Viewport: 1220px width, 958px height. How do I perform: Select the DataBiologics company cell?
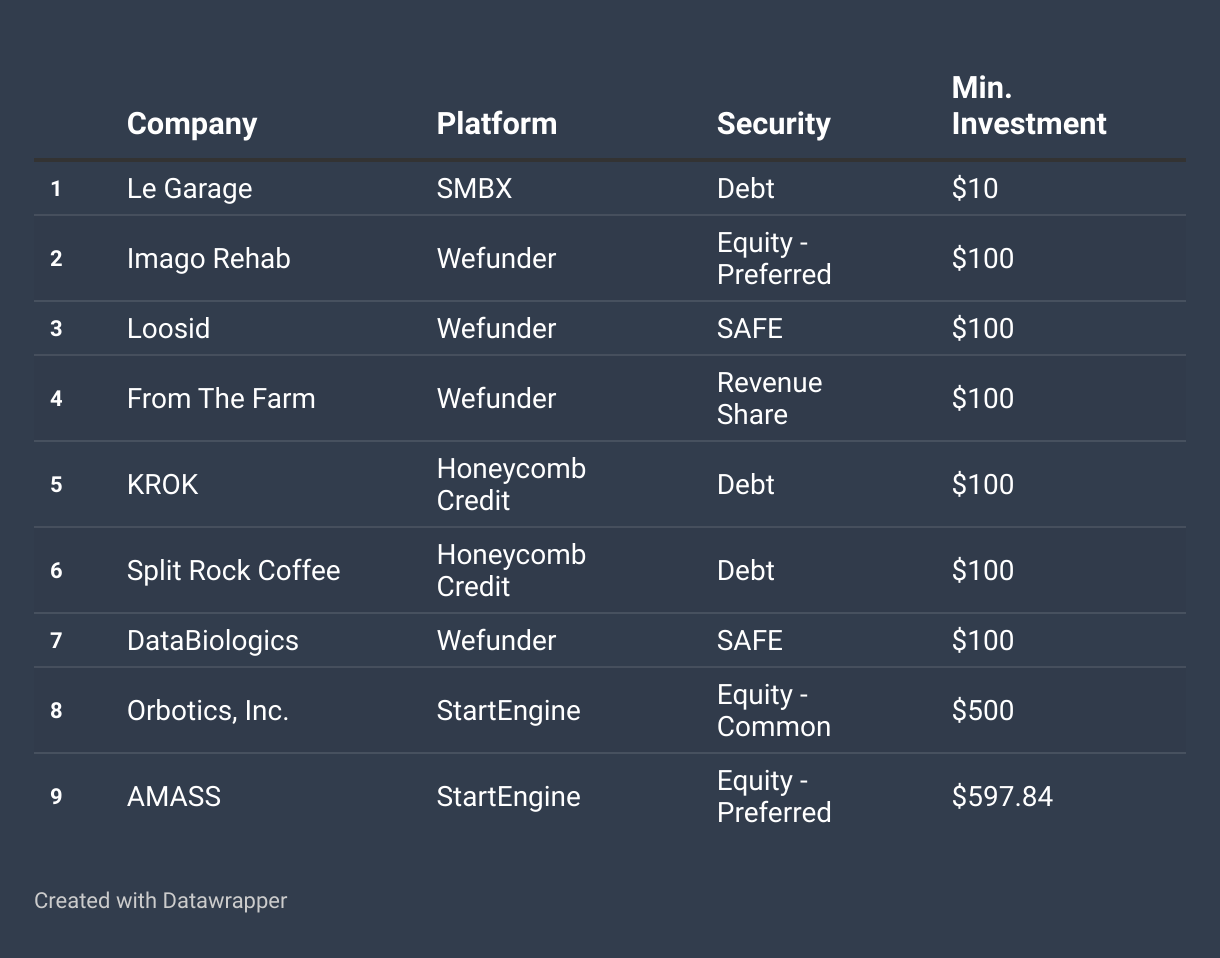[x=212, y=641]
